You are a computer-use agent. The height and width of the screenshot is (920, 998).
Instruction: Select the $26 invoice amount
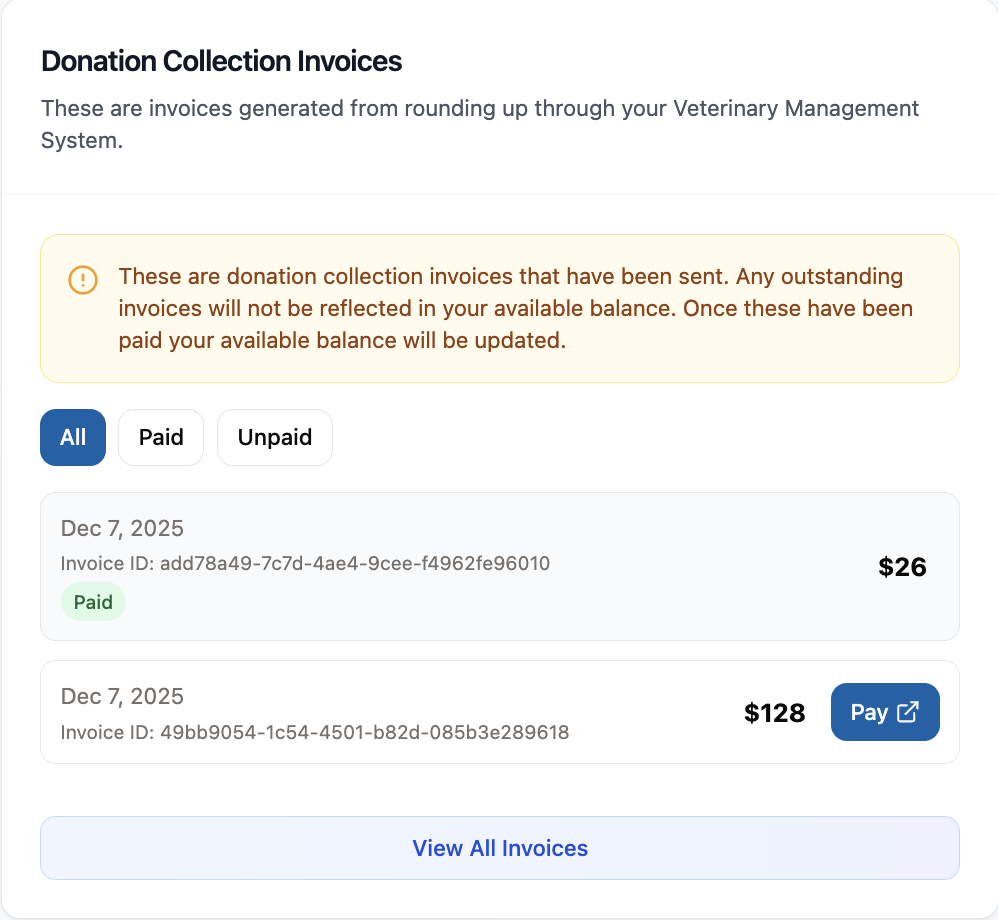pos(902,567)
